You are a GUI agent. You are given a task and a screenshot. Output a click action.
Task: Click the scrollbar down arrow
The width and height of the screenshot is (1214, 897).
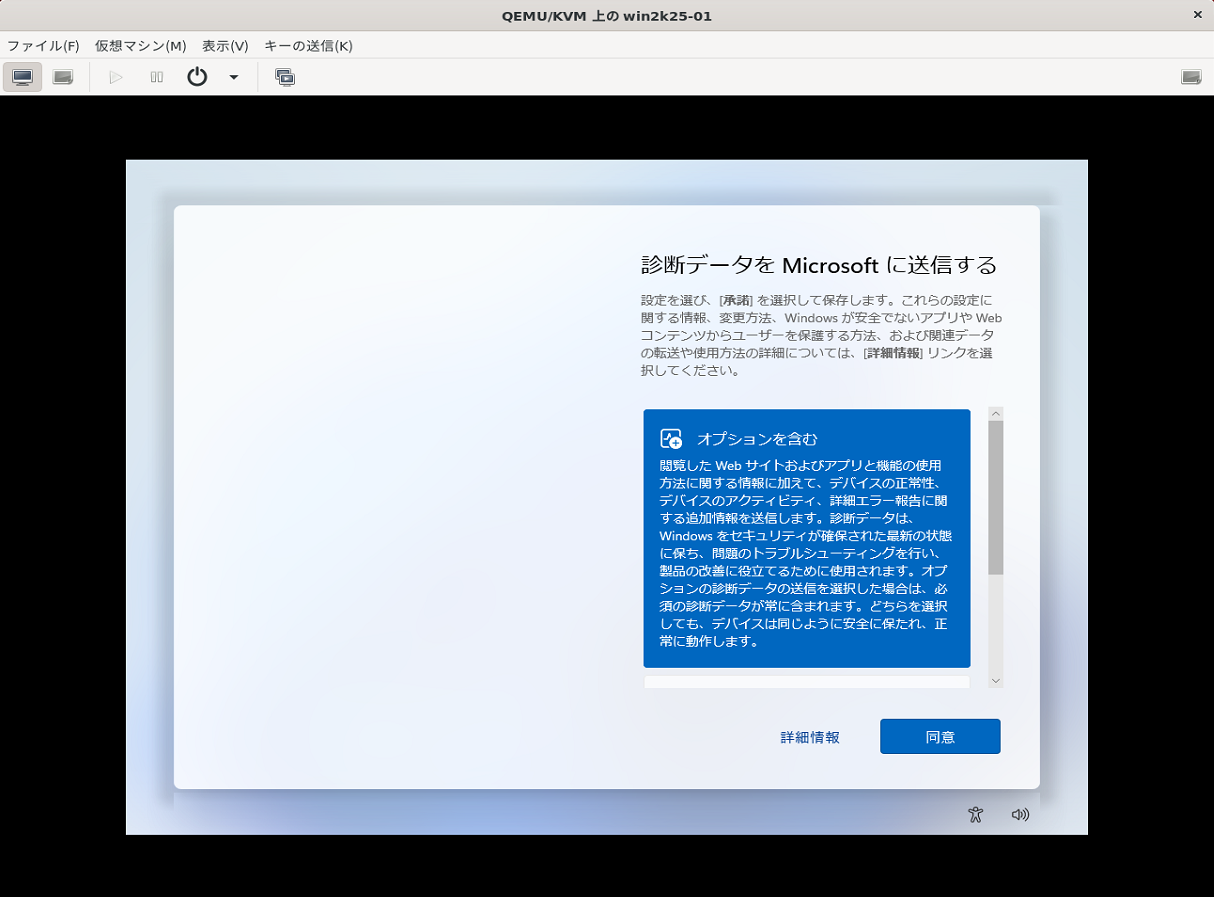(995, 680)
